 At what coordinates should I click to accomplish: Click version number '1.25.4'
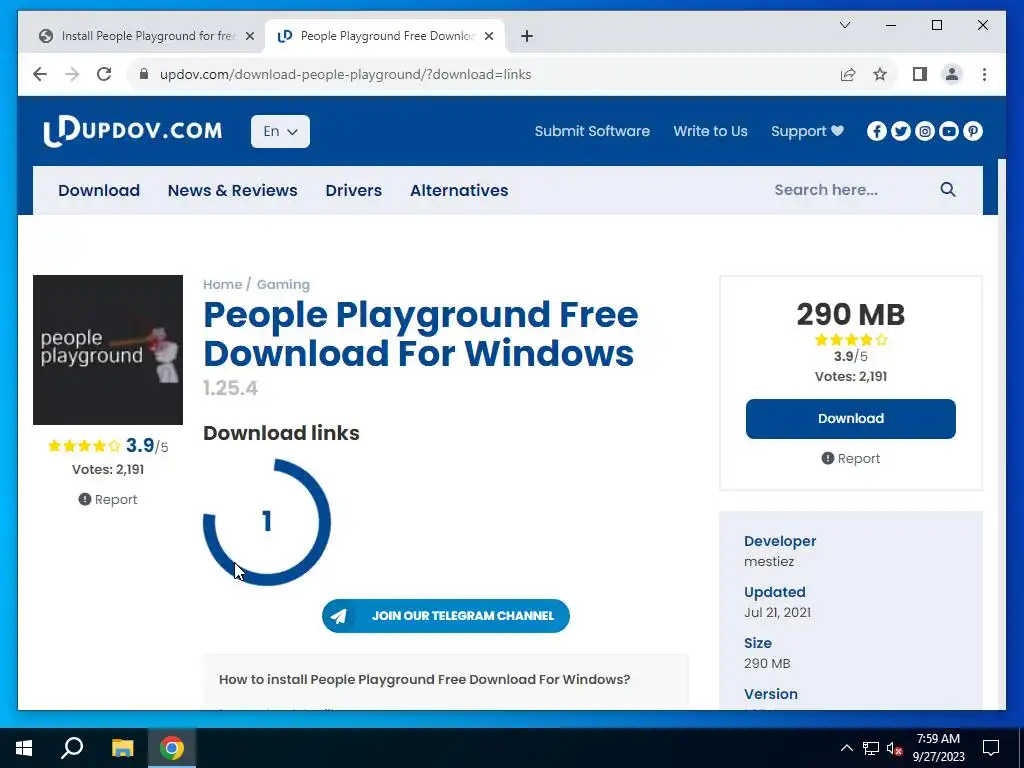[231, 389]
